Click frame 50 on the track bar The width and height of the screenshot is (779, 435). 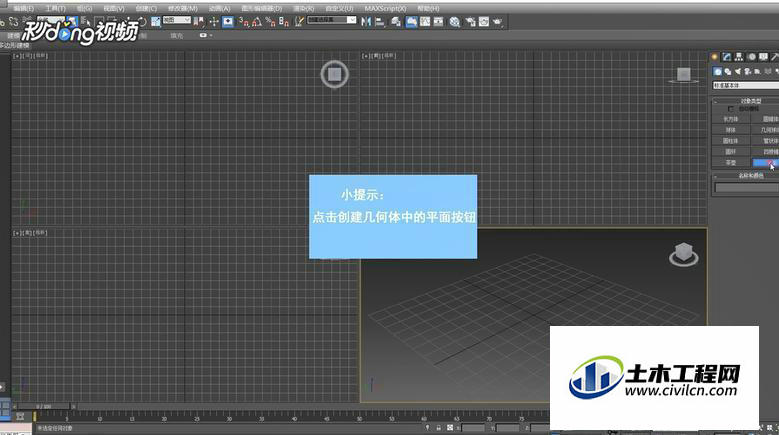click(359, 418)
